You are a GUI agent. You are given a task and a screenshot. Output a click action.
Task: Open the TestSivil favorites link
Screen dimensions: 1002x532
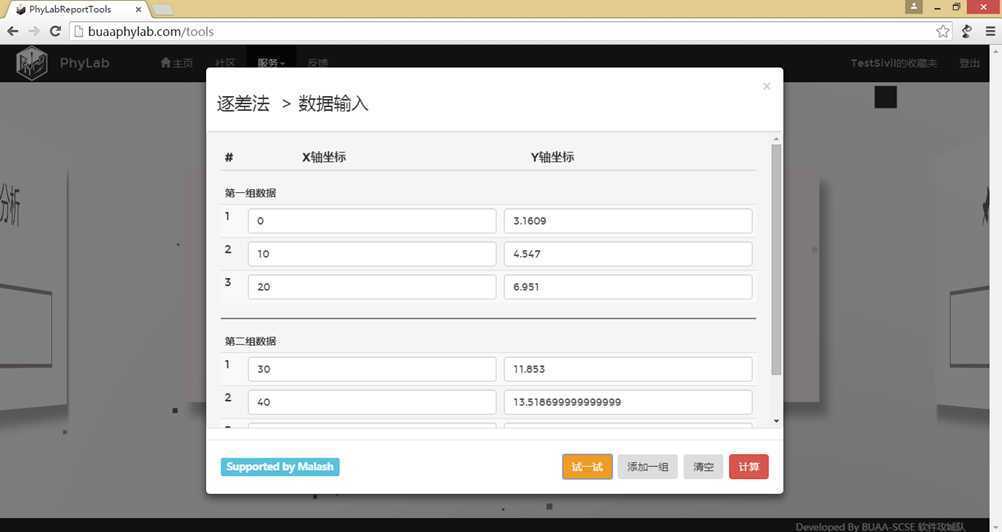[893, 63]
